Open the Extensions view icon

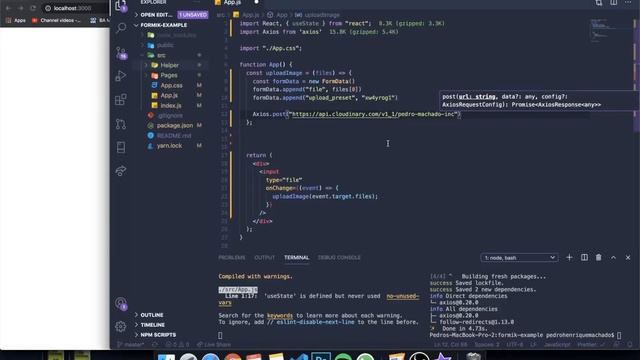[x=121, y=100]
